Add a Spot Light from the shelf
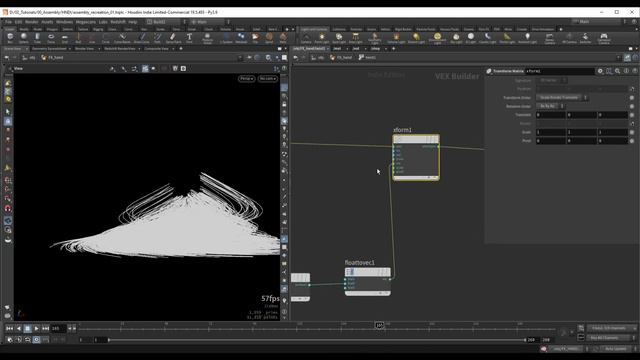 [x=339, y=38]
